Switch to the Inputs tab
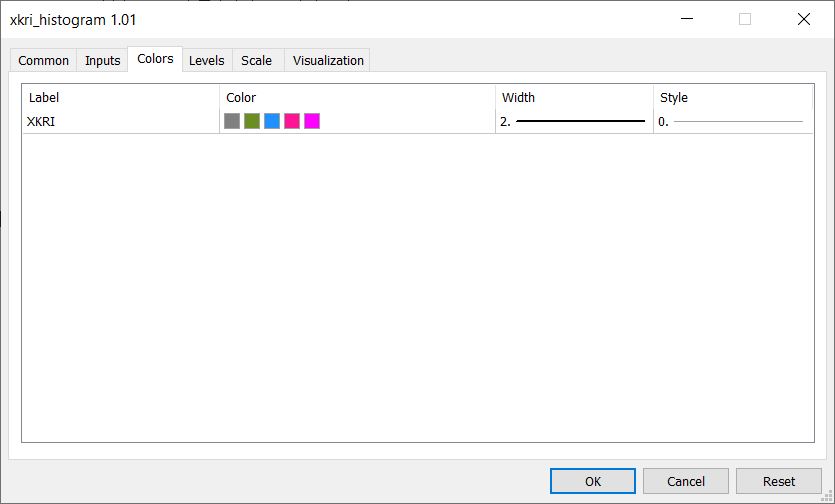This screenshot has height=504, width=835. click(102, 60)
